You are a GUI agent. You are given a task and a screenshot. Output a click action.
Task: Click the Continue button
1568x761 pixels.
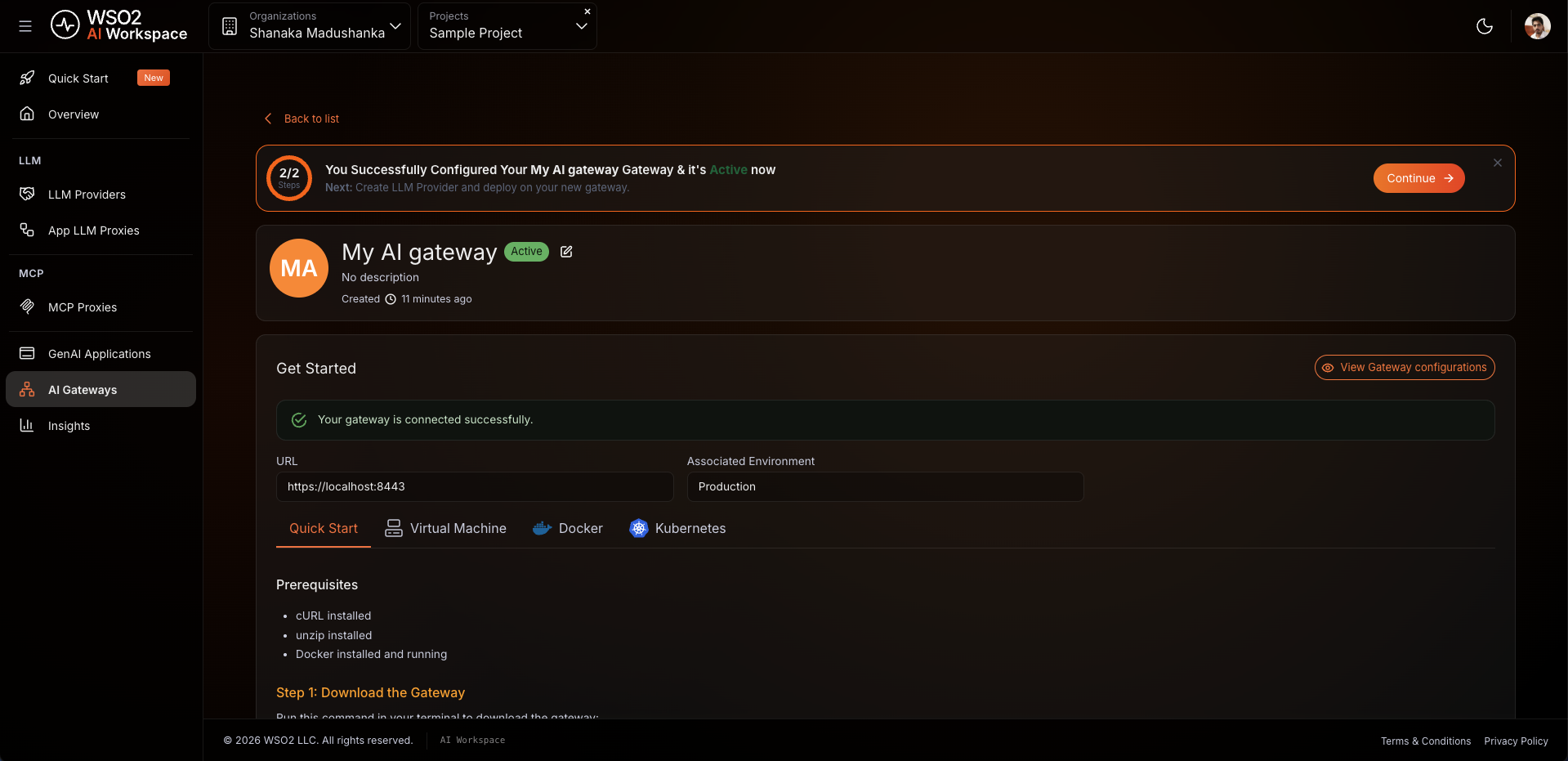1418,178
